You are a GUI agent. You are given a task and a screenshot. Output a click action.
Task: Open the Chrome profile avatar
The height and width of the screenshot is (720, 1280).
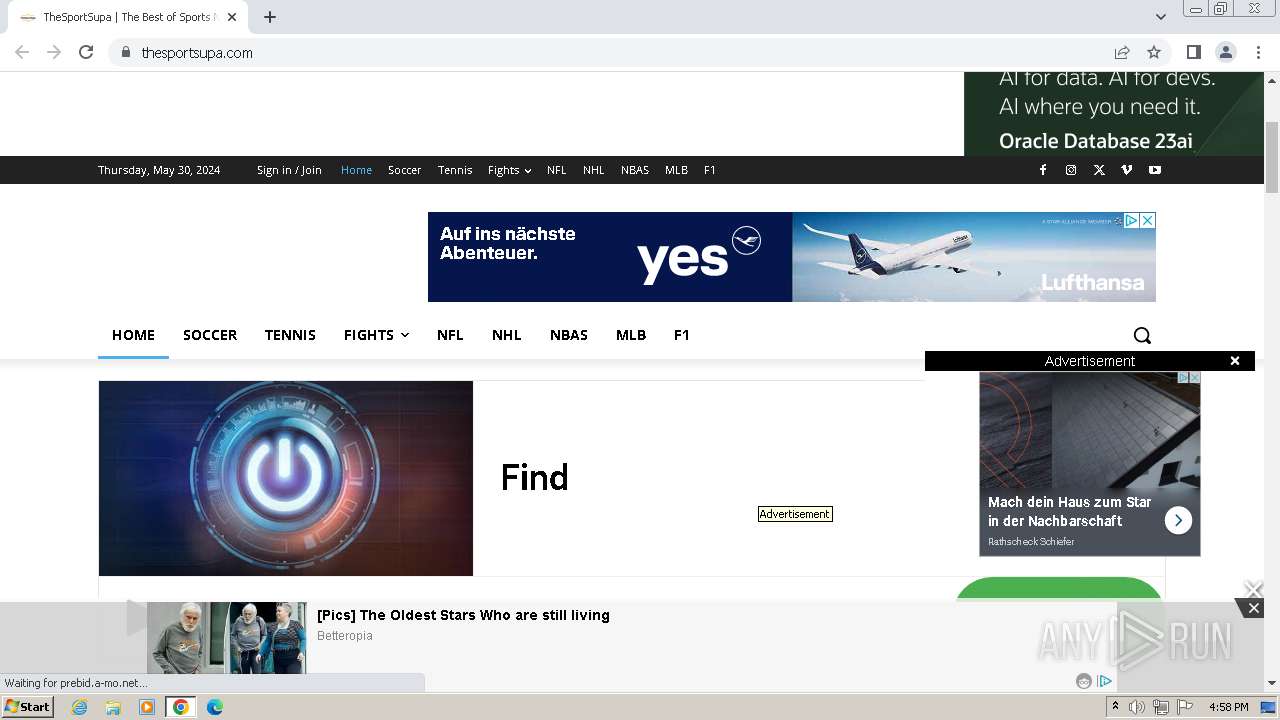click(x=1225, y=52)
